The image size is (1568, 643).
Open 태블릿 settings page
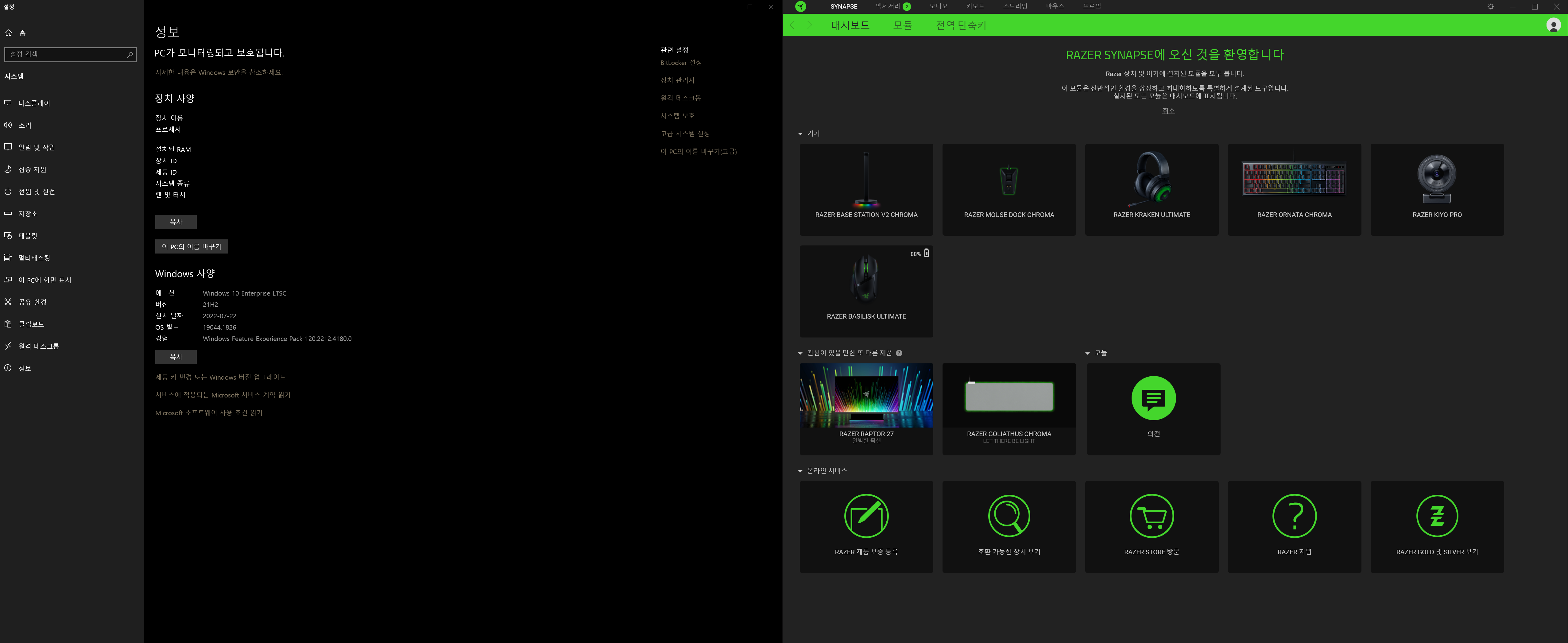point(72,235)
